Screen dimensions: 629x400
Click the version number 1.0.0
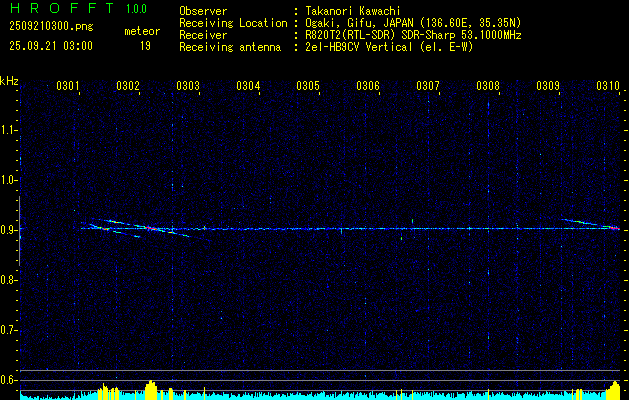pos(136,9)
